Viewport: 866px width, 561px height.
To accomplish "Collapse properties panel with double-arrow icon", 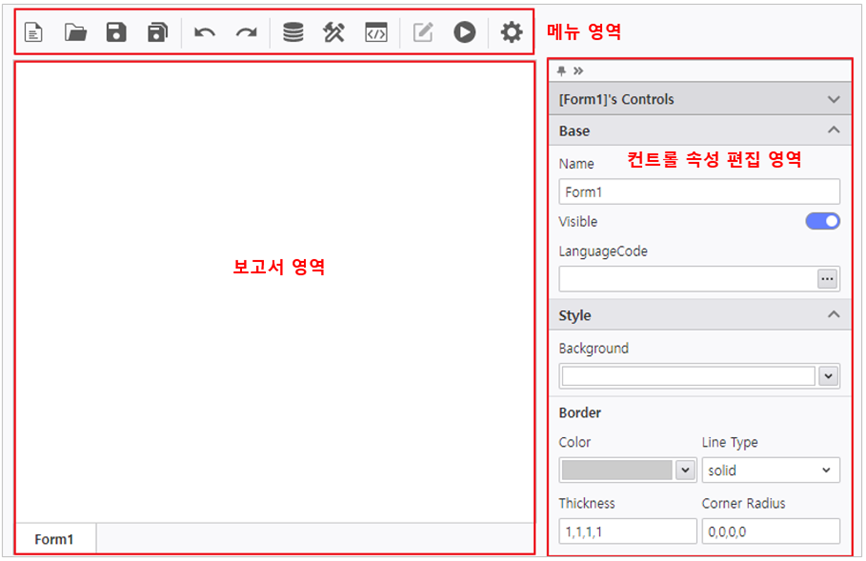I will point(578,71).
